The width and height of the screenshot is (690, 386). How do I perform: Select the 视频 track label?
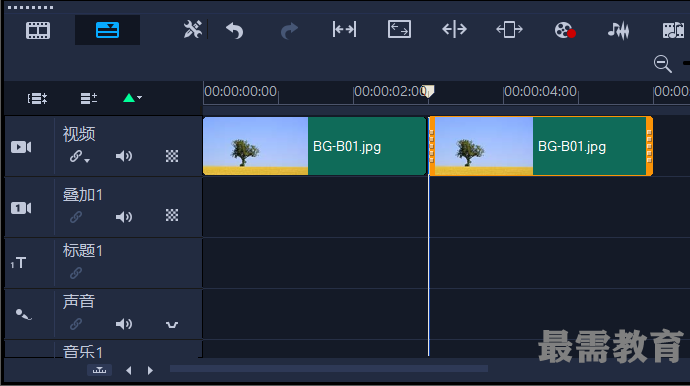pos(79,134)
